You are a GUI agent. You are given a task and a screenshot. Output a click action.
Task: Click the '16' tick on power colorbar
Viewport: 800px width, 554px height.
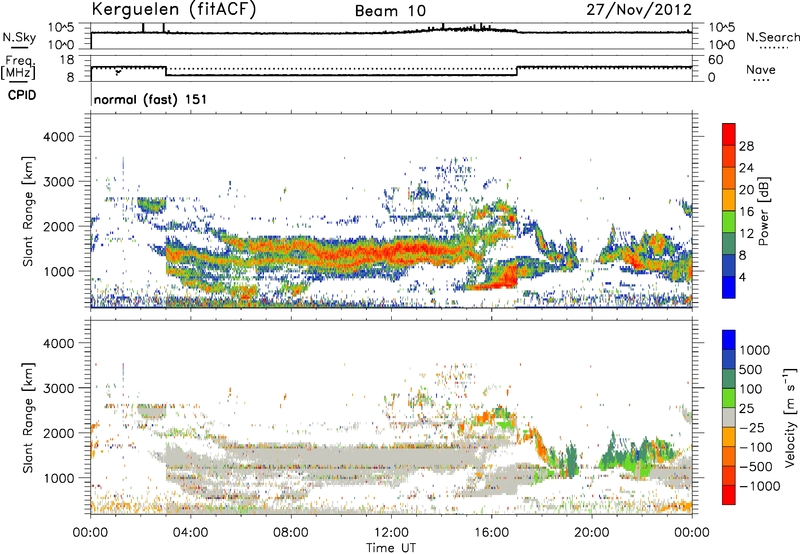coord(746,212)
